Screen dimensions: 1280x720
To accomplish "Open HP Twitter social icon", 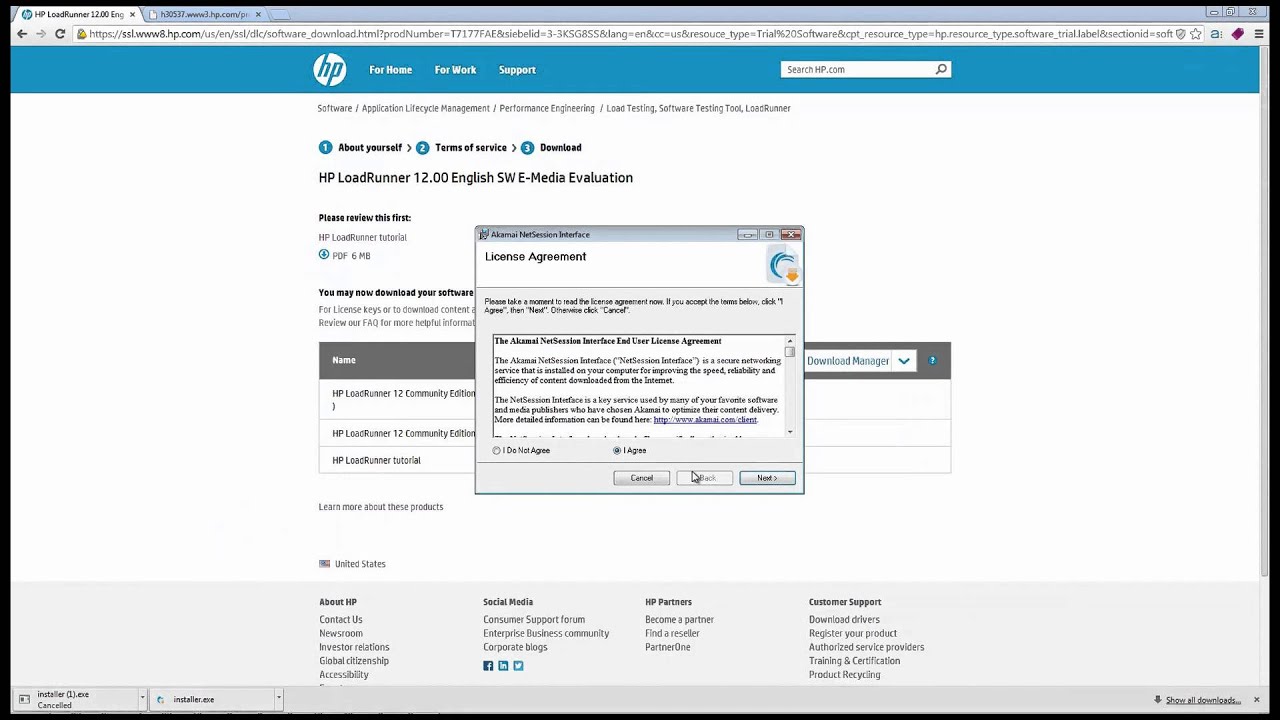I will (518, 666).
